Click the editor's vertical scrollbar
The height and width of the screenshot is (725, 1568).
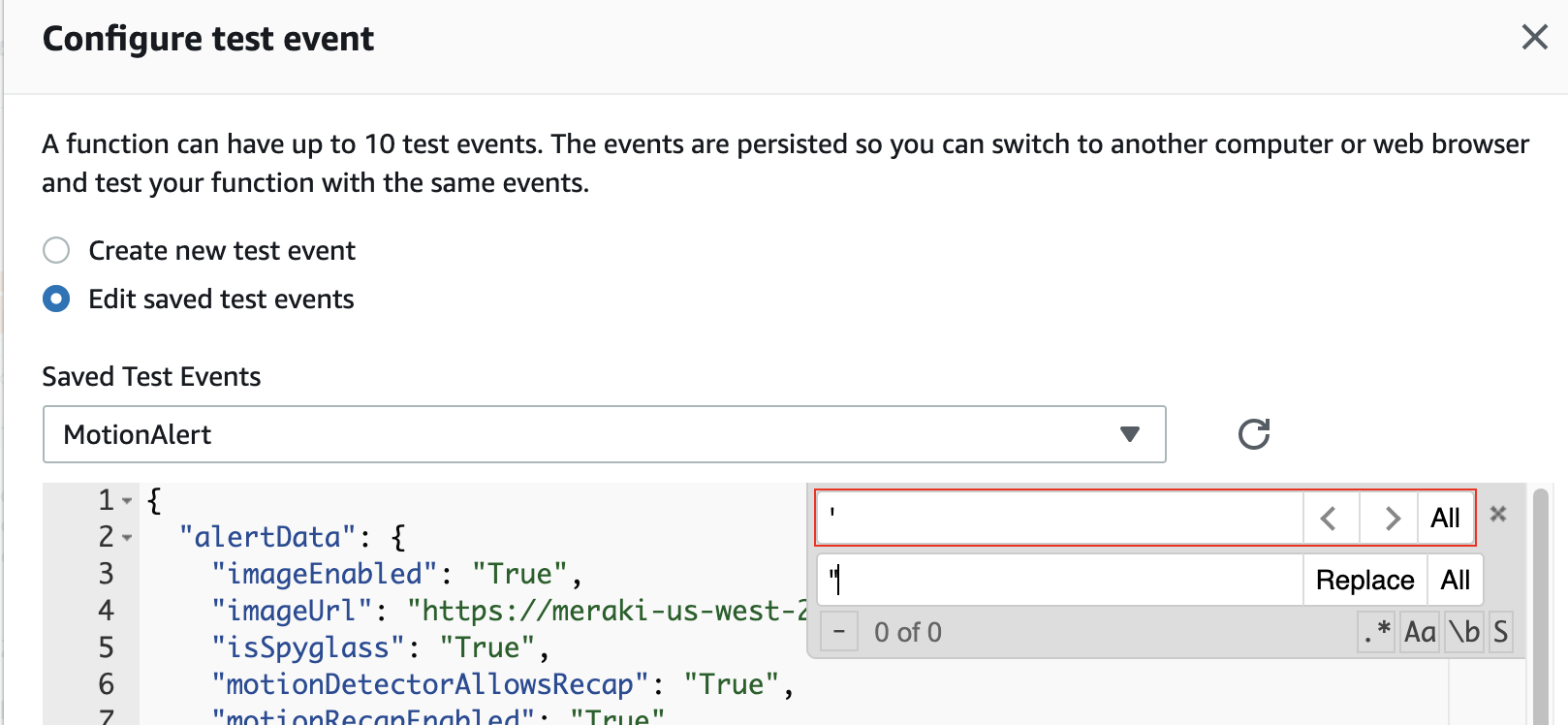[x=1540, y=601]
